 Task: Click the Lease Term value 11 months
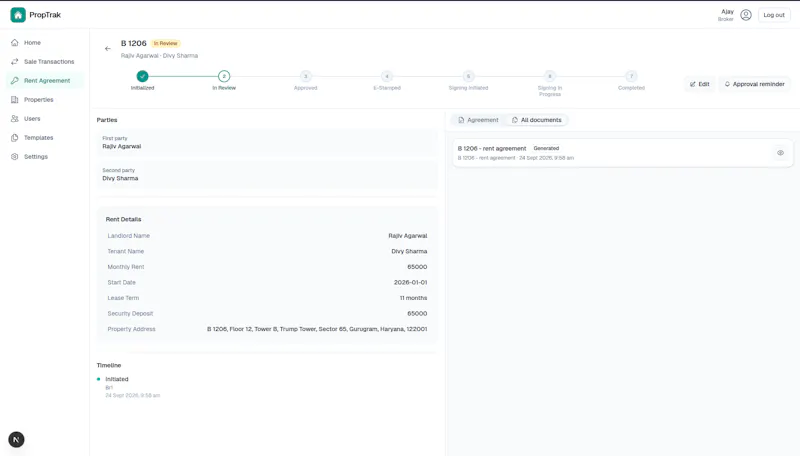(413, 298)
